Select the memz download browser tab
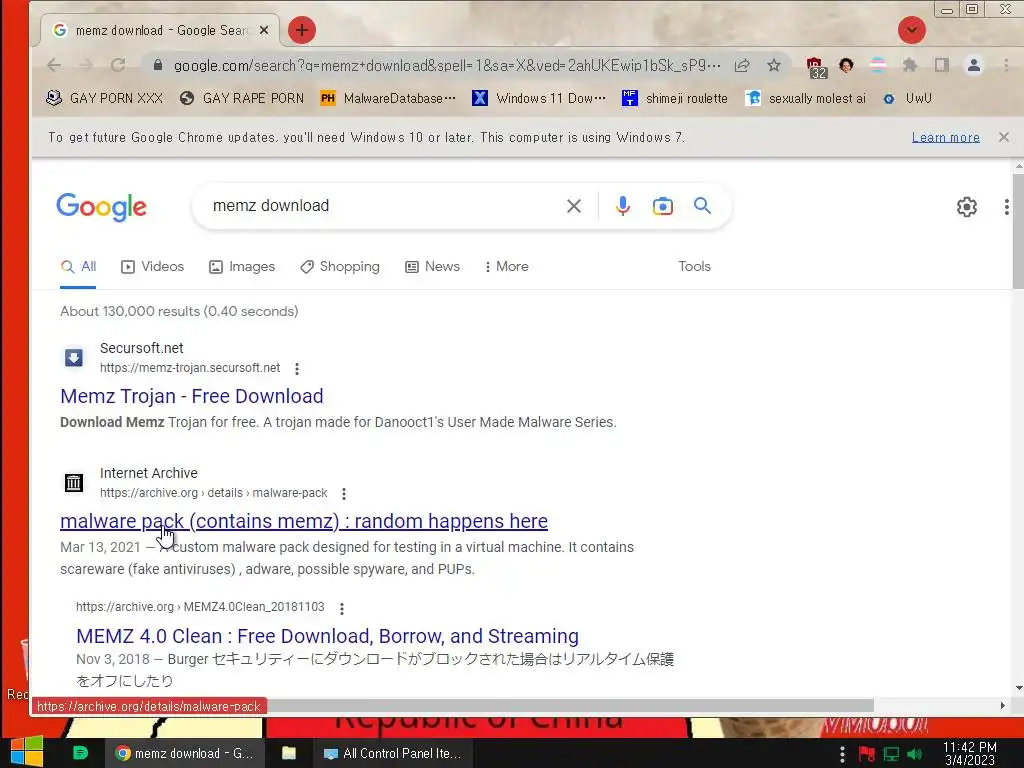Image resolution: width=1024 pixels, height=768 pixels. (161, 31)
